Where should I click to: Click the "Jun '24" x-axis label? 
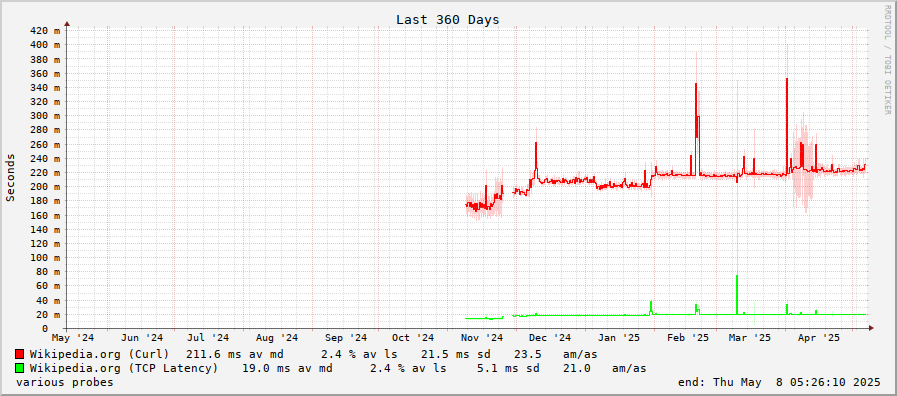(x=142, y=338)
